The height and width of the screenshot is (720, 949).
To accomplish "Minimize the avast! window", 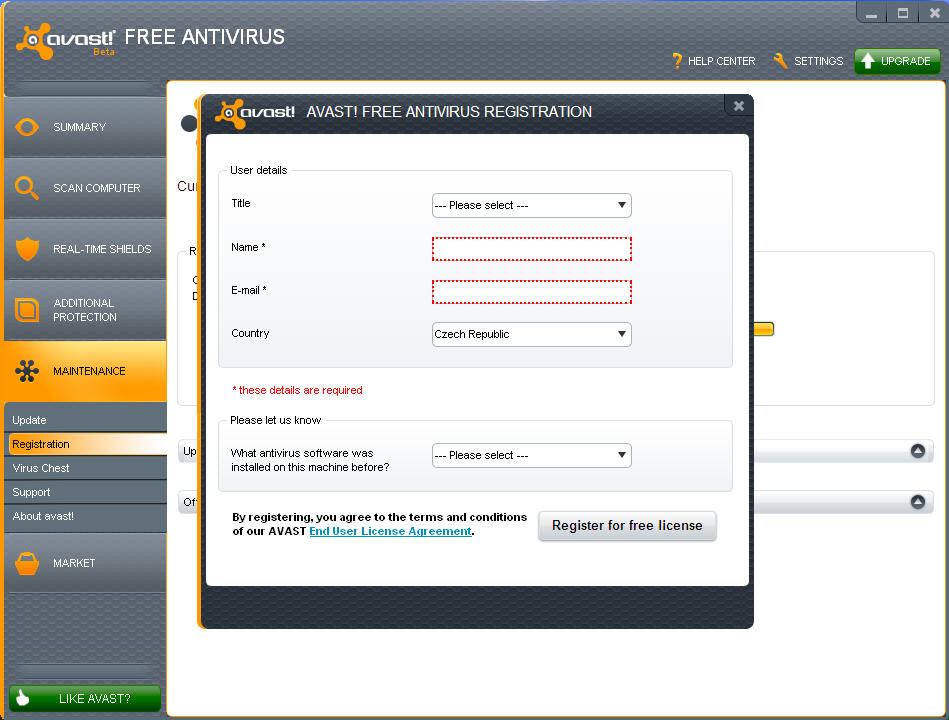I will click(872, 13).
